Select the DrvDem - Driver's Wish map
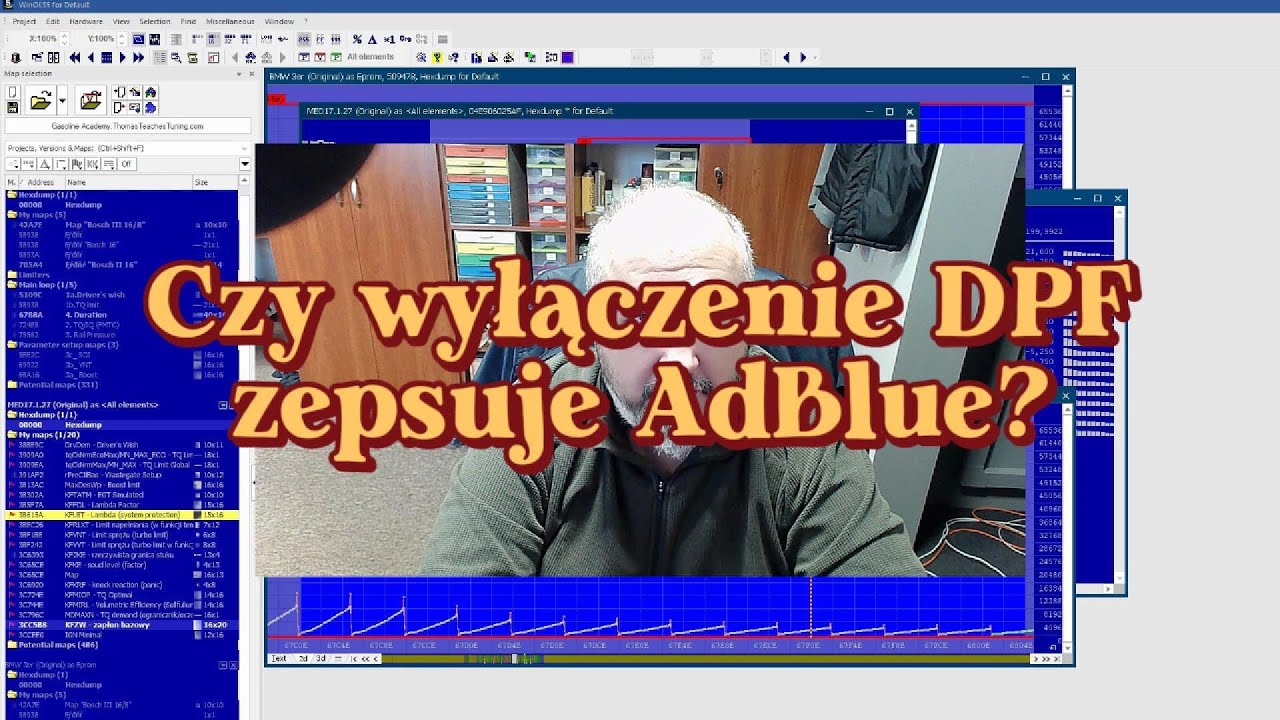1280x720 pixels. 122,445
